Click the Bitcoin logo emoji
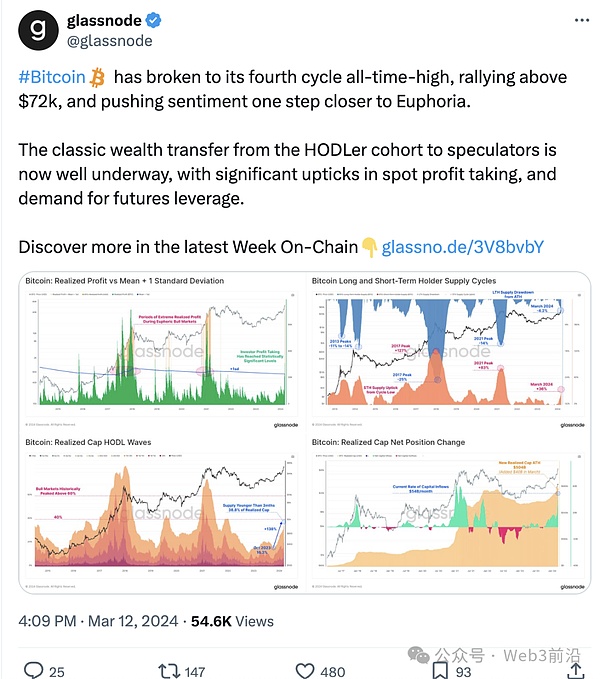The image size is (600, 679). click(x=98, y=78)
